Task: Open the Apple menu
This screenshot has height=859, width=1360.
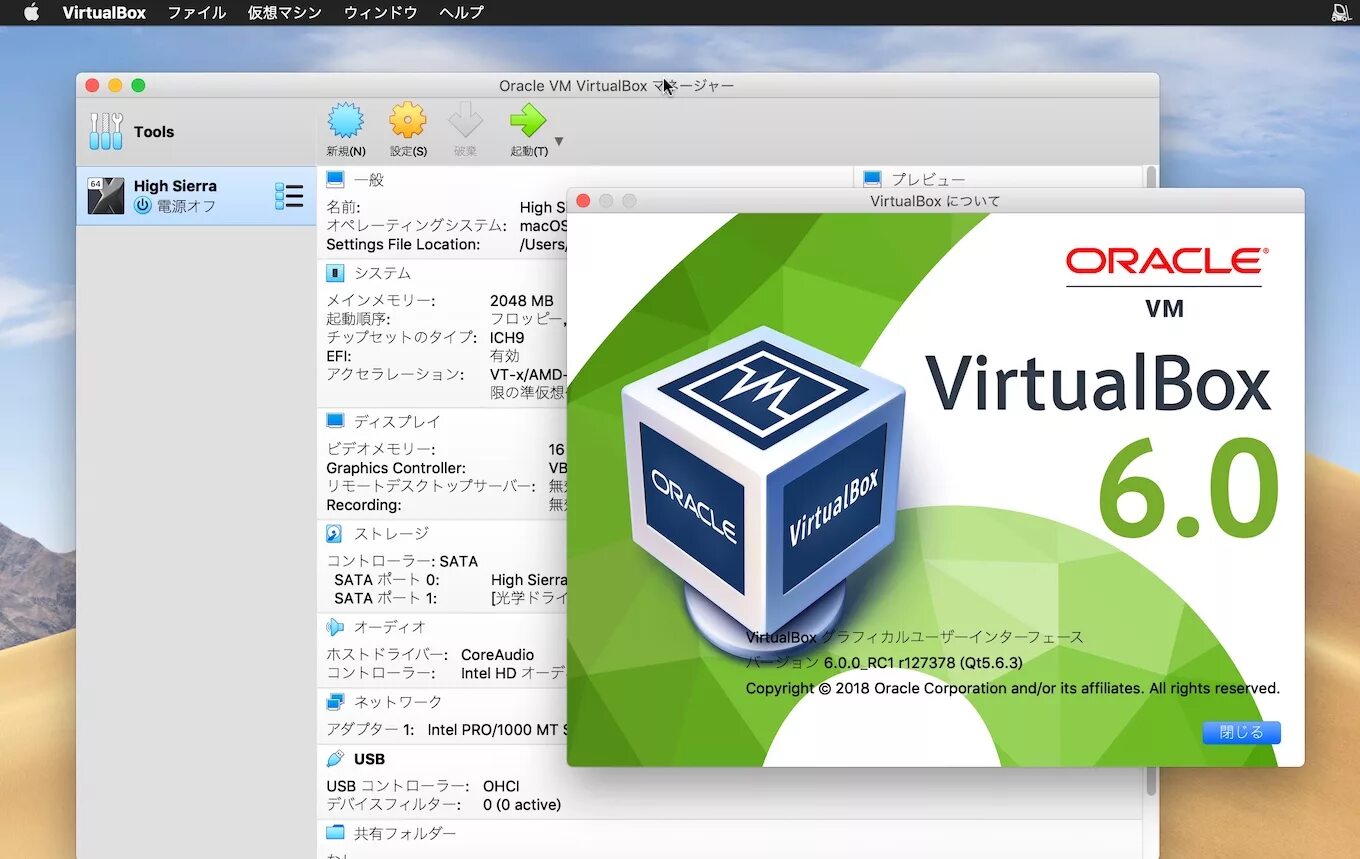Action: click(31, 12)
